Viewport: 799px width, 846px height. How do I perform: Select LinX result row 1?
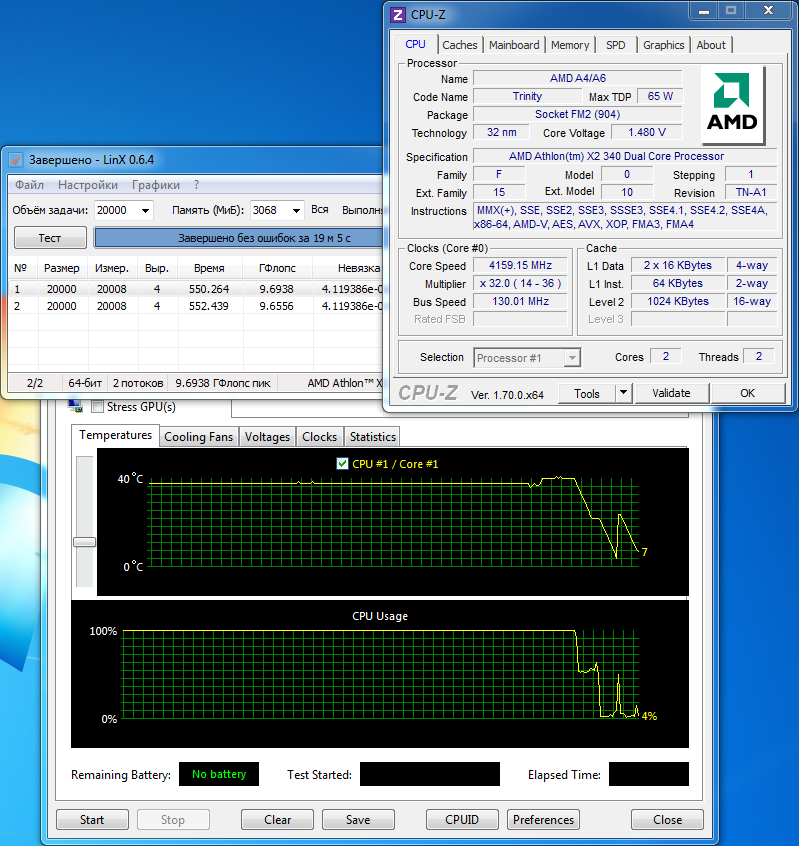(195, 289)
